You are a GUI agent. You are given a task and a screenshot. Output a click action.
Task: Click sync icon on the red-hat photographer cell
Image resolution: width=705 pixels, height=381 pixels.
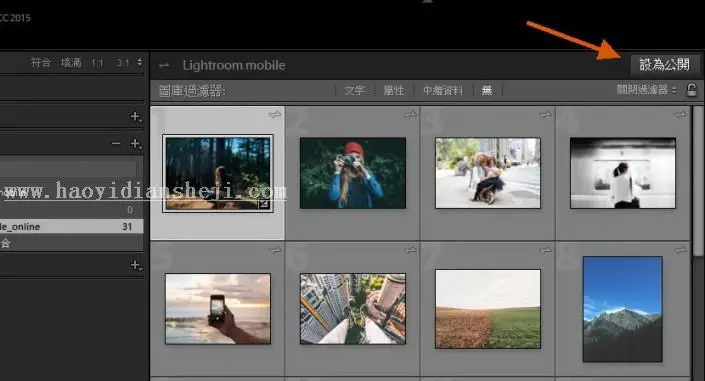coord(410,115)
